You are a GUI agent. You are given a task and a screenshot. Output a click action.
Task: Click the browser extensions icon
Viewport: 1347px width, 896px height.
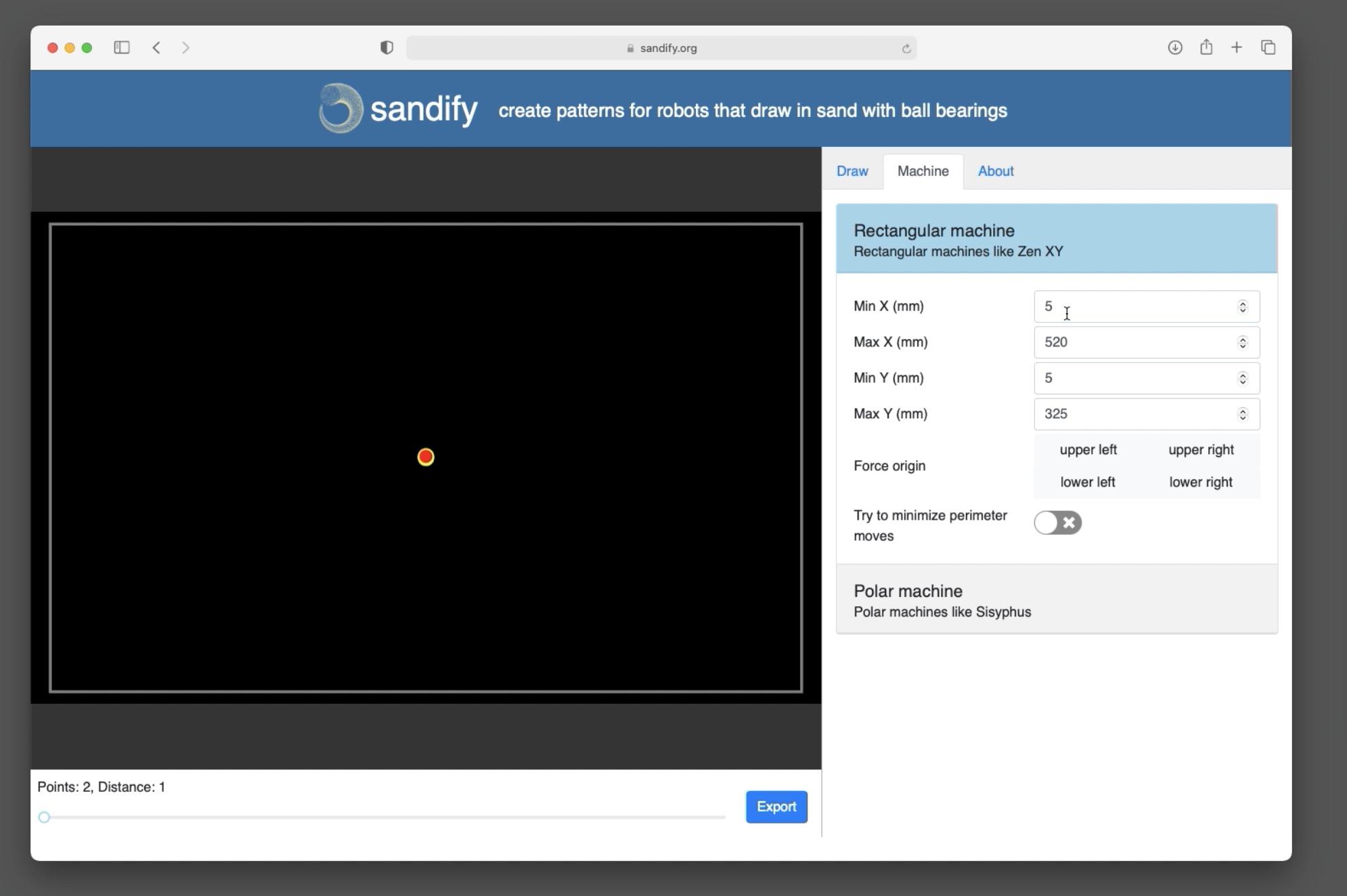coord(386,47)
